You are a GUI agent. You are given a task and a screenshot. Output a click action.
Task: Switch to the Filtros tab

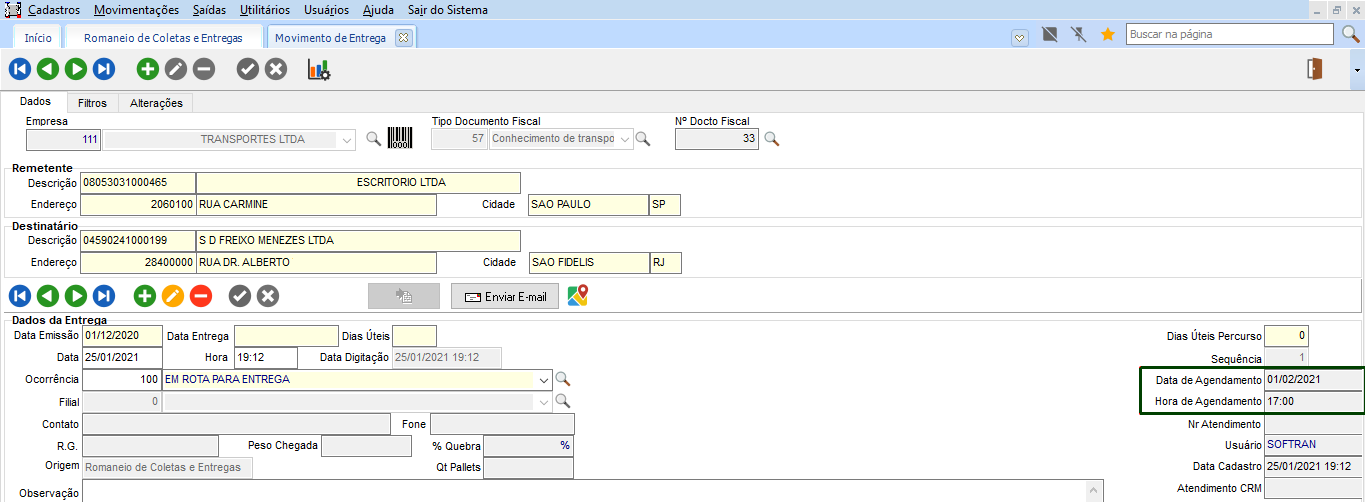[x=92, y=103]
